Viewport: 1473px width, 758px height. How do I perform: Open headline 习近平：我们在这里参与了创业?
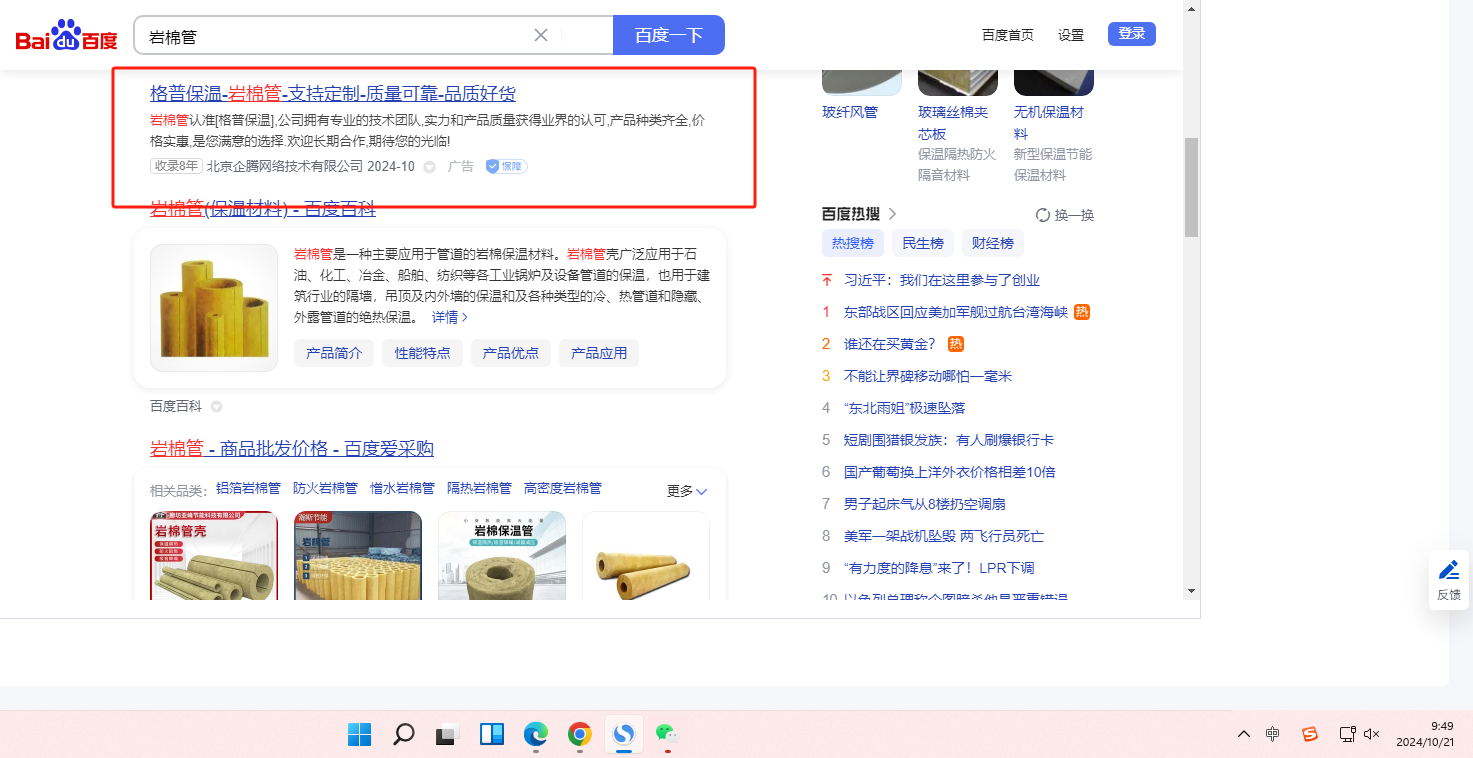942,280
